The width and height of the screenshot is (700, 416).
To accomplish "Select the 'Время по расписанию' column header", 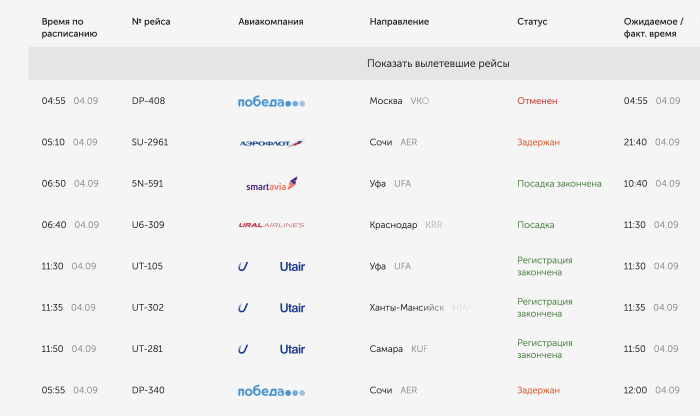I will 69,28.
